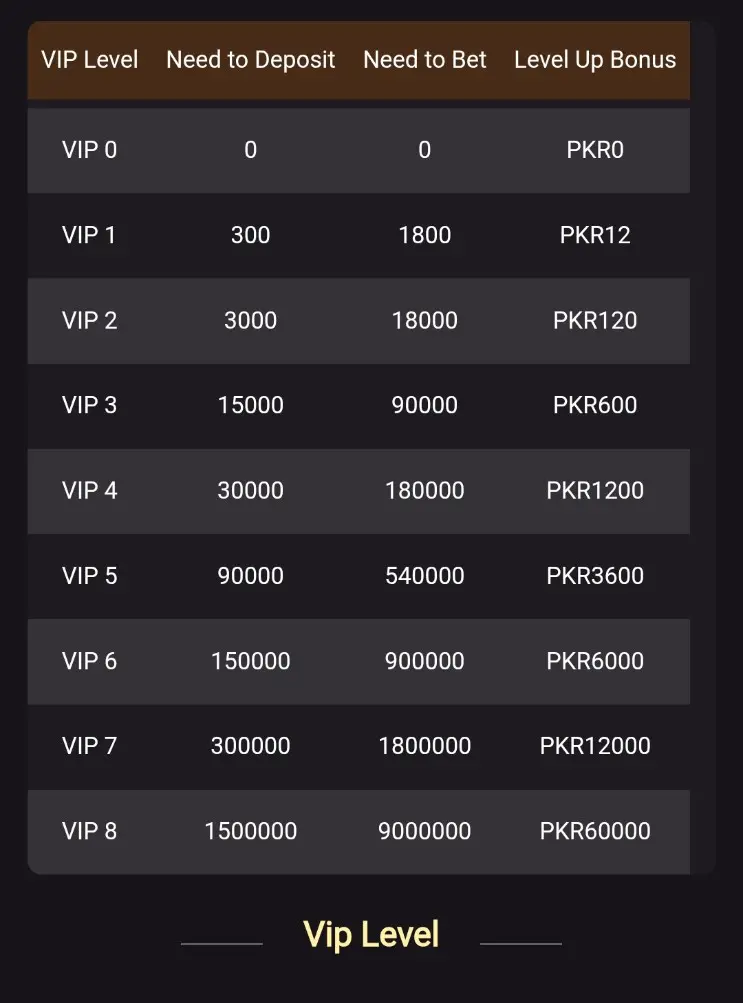The image size is (743, 1003).
Task: Click the VIP Level column header
Action: coord(90,60)
